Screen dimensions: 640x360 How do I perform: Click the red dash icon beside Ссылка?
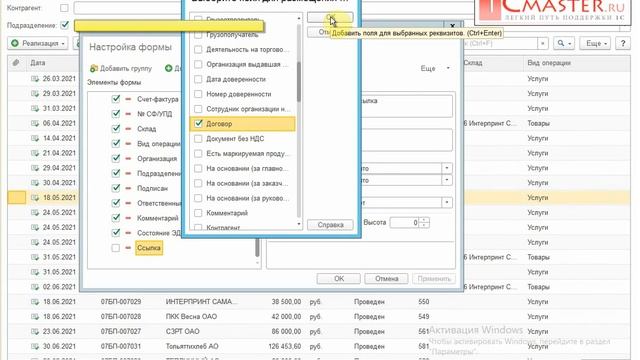(x=128, y=248)
